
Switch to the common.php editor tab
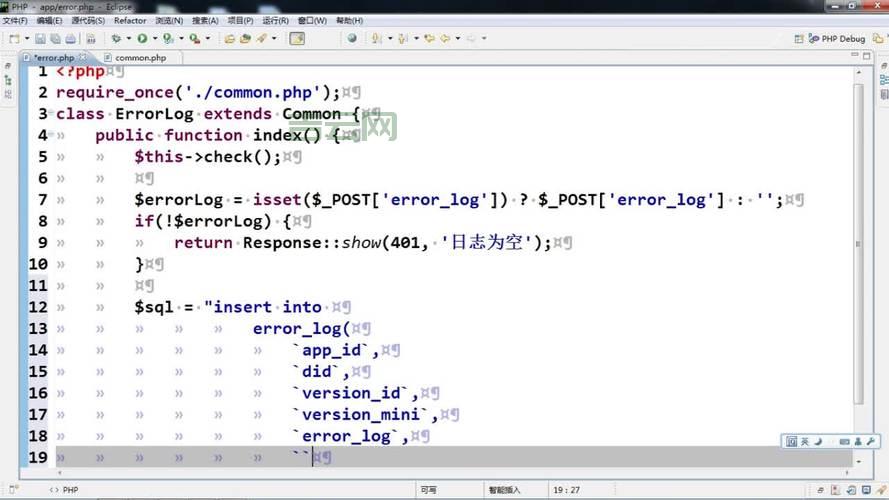139,58
